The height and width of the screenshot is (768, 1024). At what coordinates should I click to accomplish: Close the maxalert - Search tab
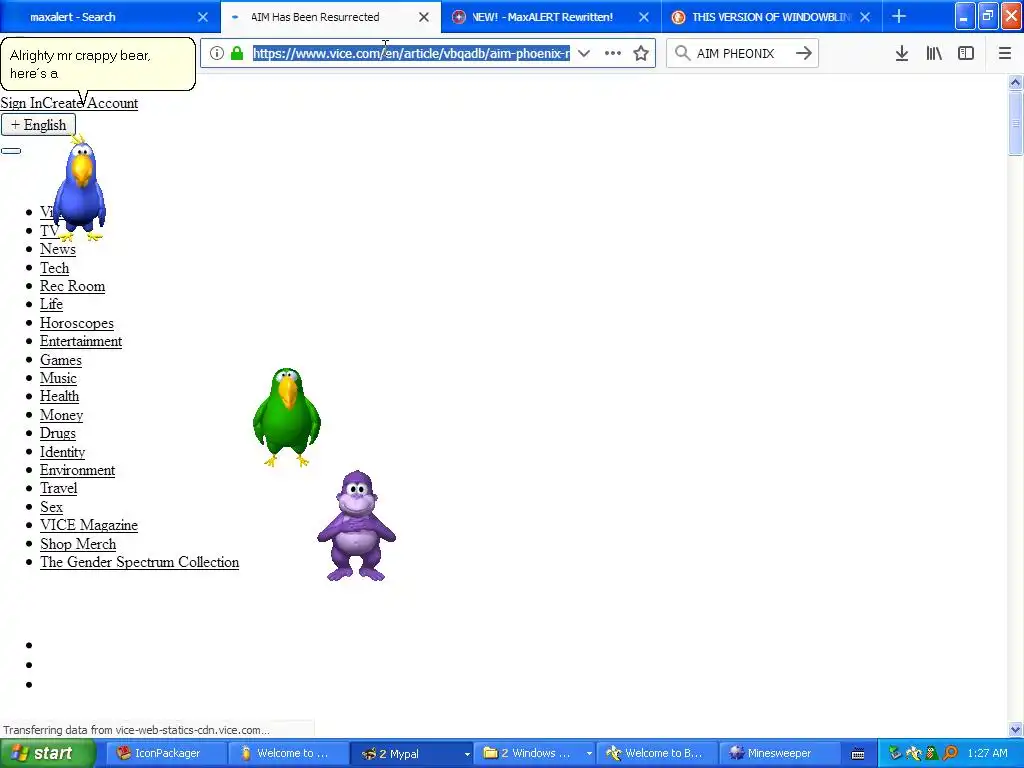203,17
